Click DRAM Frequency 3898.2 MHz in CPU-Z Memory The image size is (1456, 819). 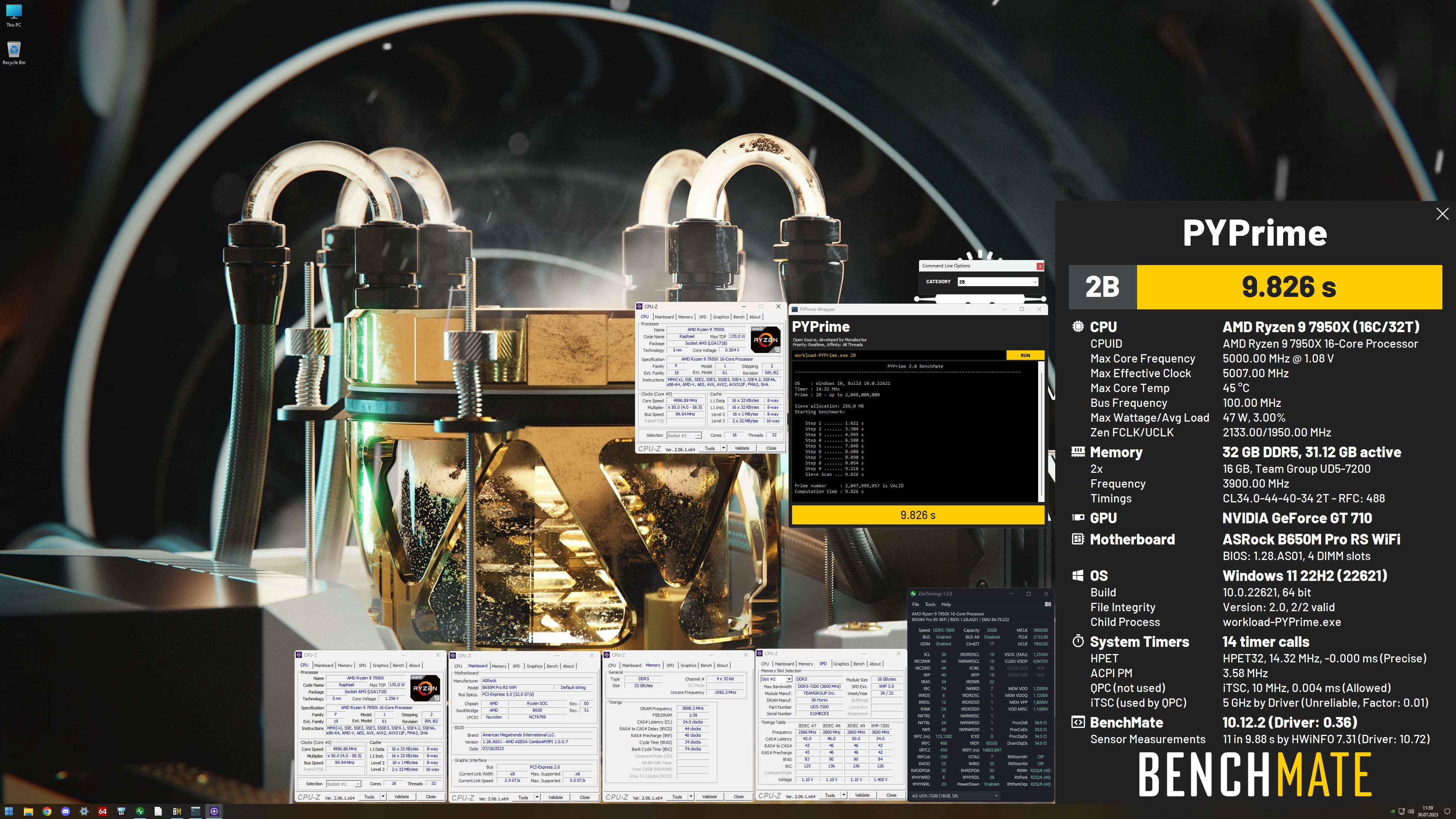pyautogui.click(x=692, y=708)
